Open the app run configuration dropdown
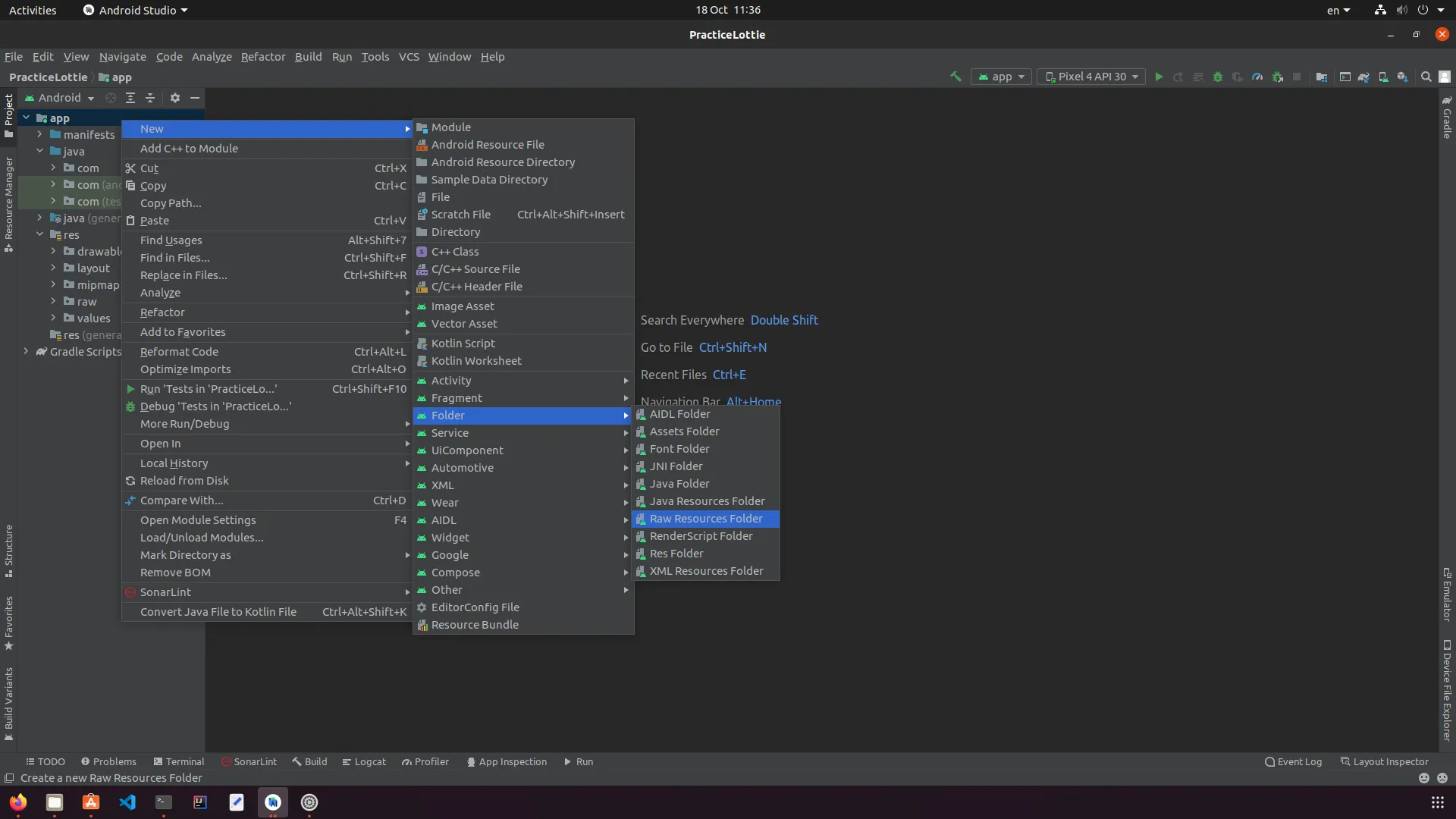The width and height of the screenshot is (1456, 819). point(1001,77)
